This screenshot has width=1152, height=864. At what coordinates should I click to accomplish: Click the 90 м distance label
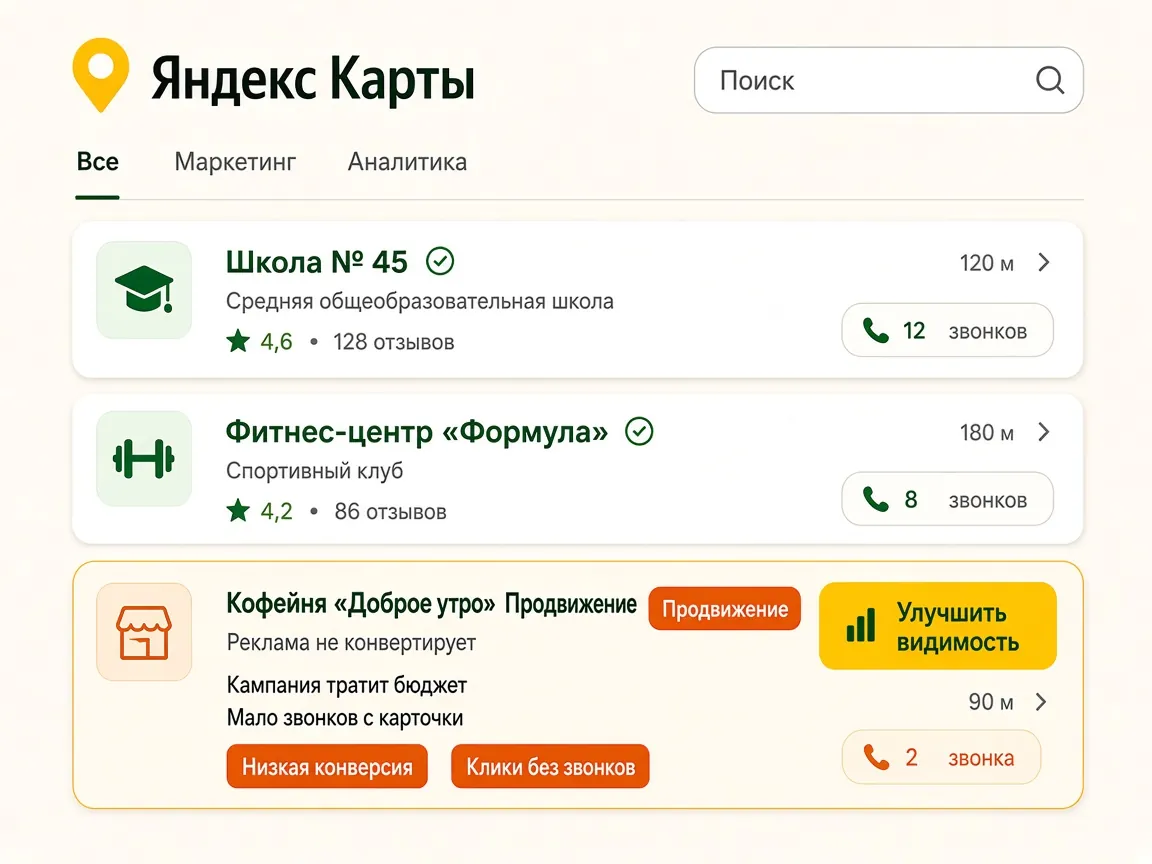[991, 702]
